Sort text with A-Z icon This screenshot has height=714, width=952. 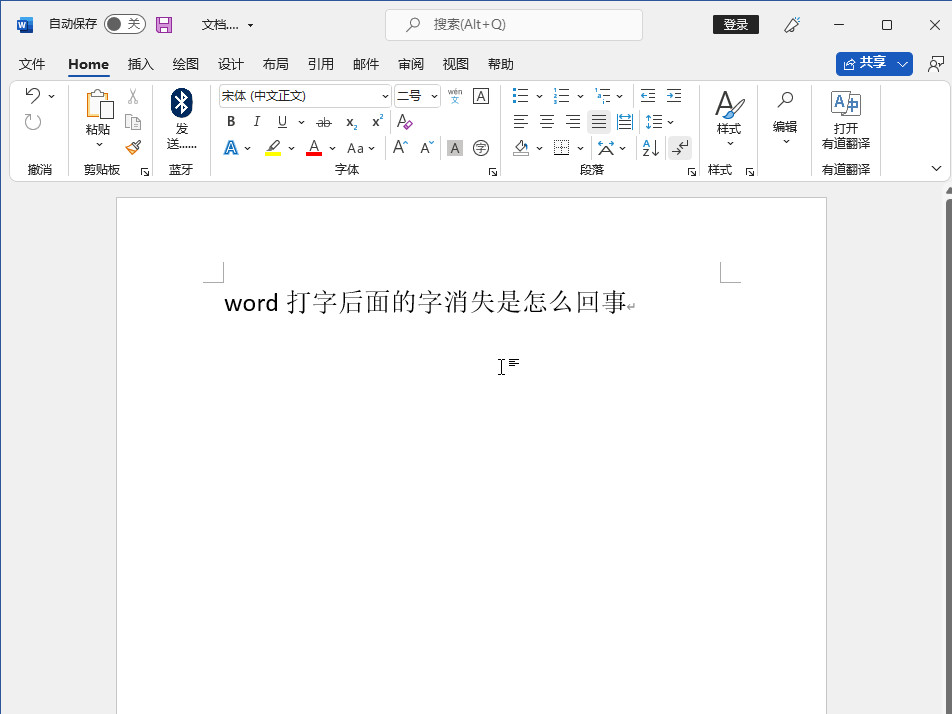pyautogui.click(x=651, y=148)
